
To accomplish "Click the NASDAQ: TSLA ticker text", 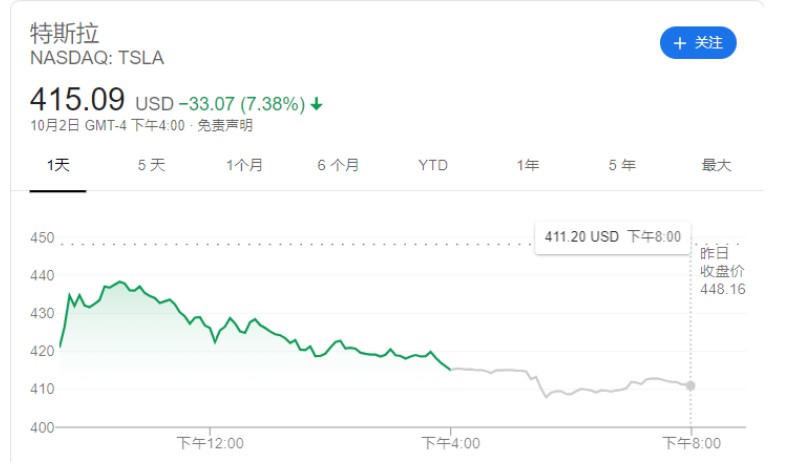I will [x=97, y=58].
